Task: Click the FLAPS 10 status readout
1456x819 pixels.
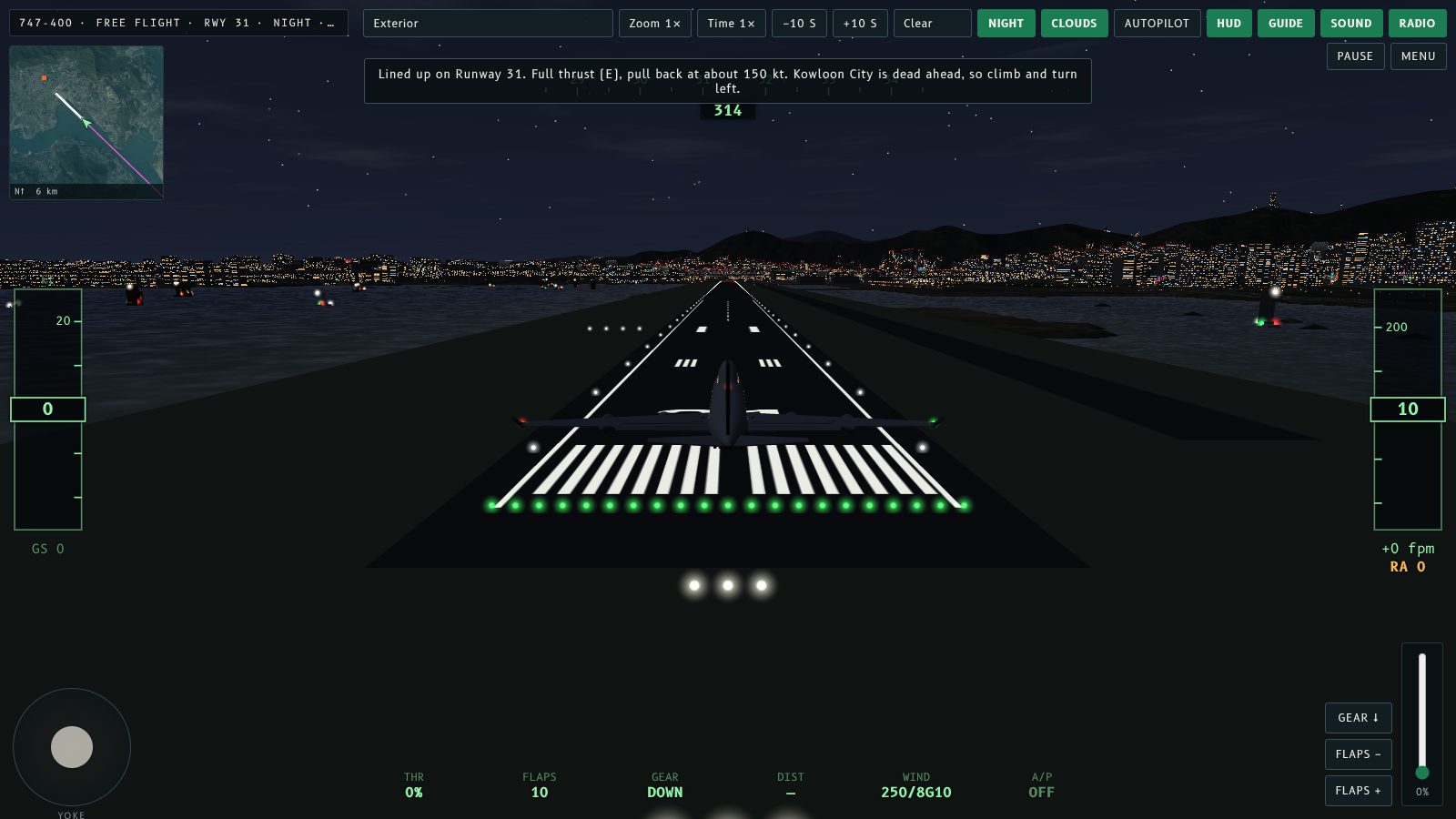Action: click(540, 785)
